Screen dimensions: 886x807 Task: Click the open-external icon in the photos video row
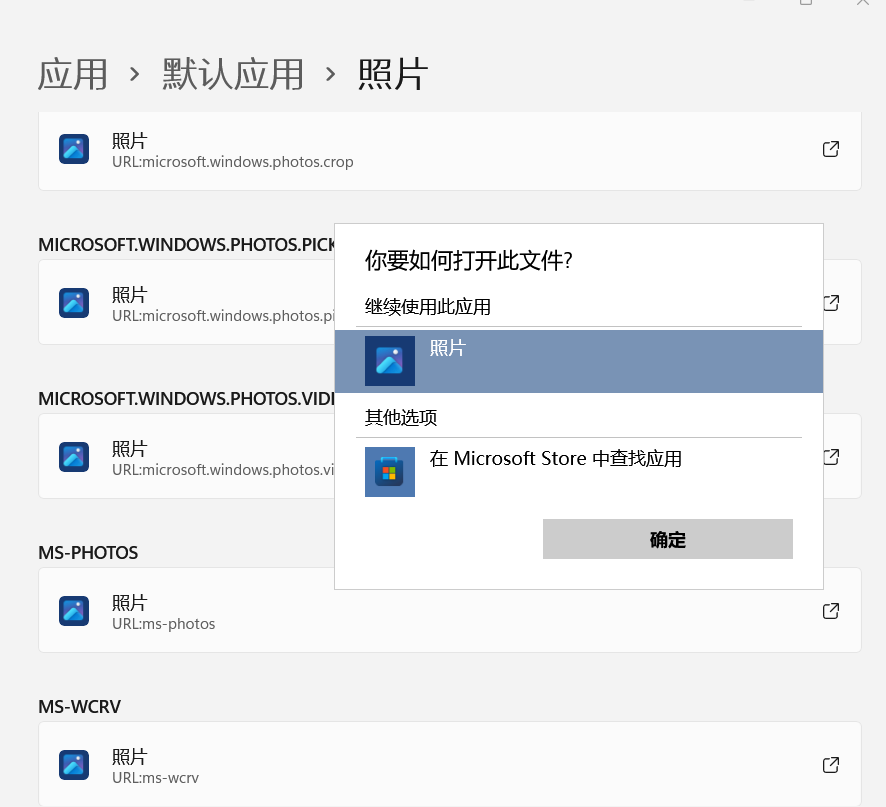coord(830,457)
